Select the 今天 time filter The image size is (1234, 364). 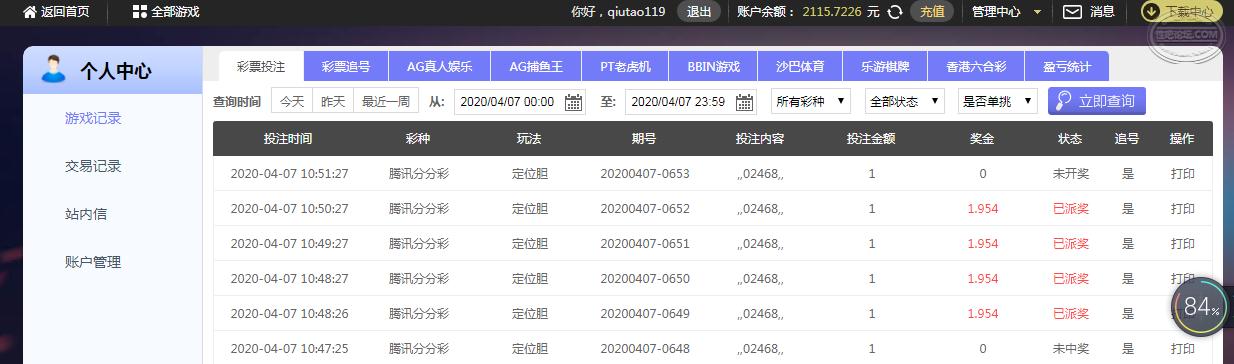pos(292,101)
